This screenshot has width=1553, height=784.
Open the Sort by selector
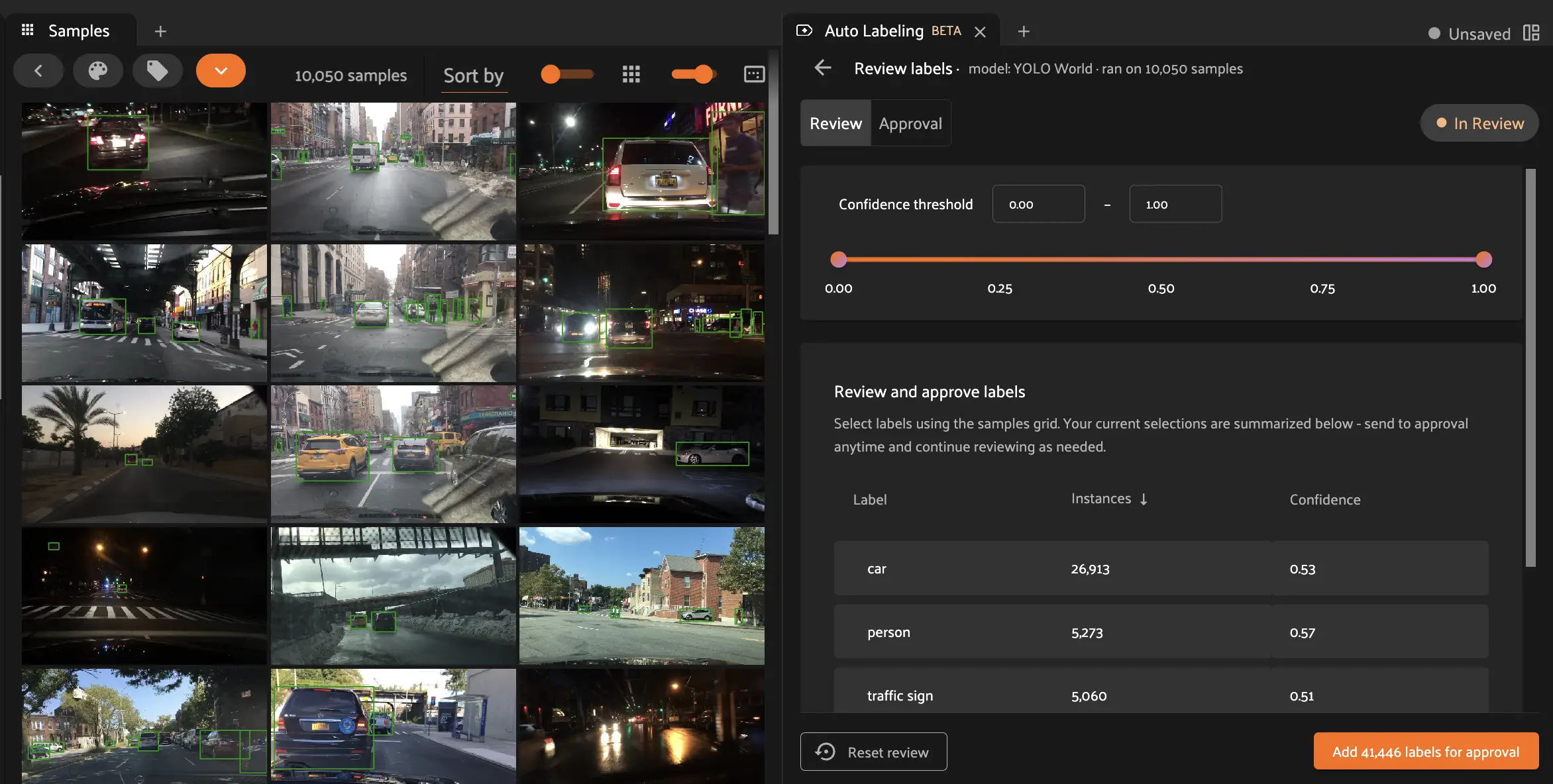[473, 75]
